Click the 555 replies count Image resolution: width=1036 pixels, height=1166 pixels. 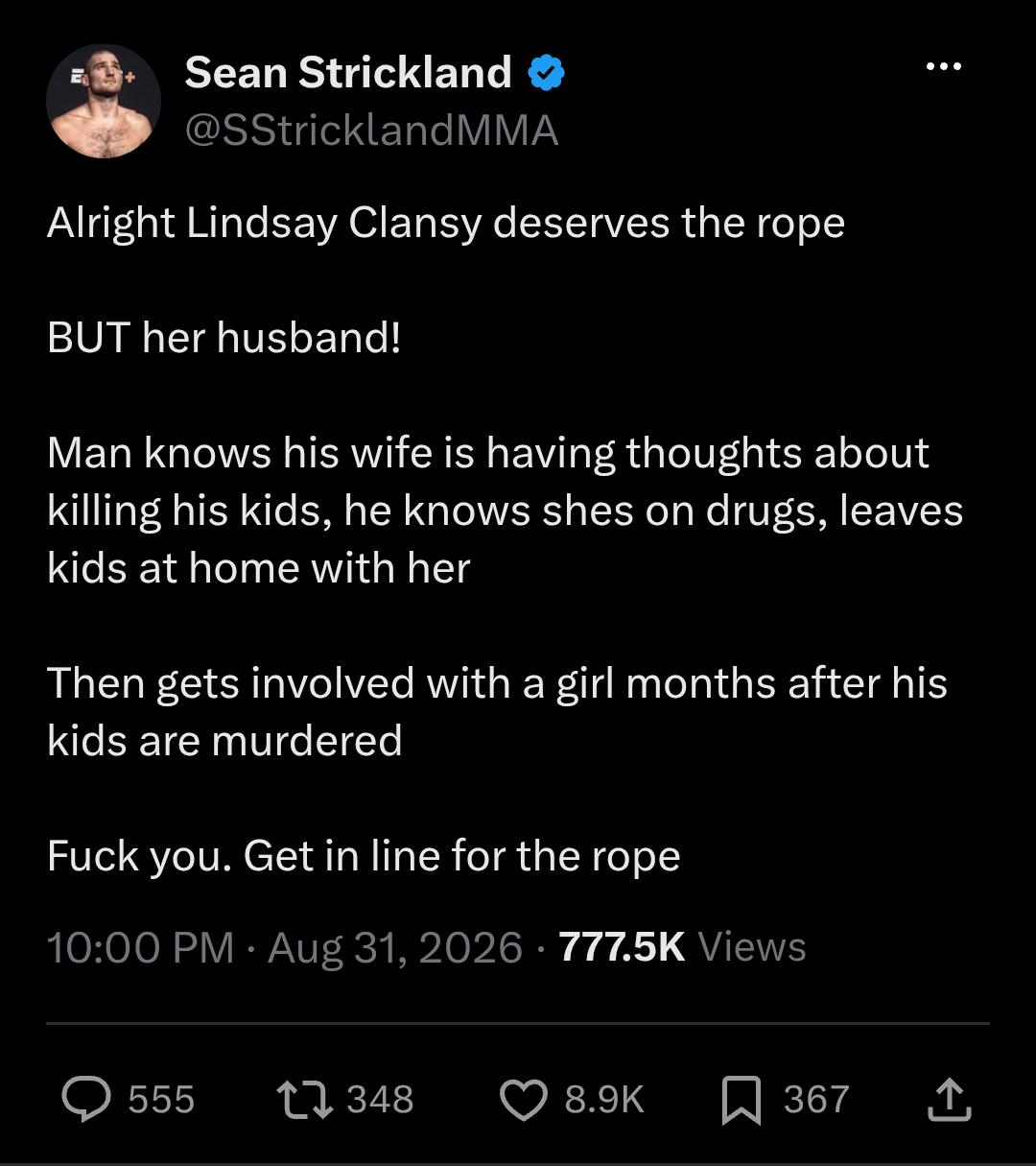point(161,1100)
